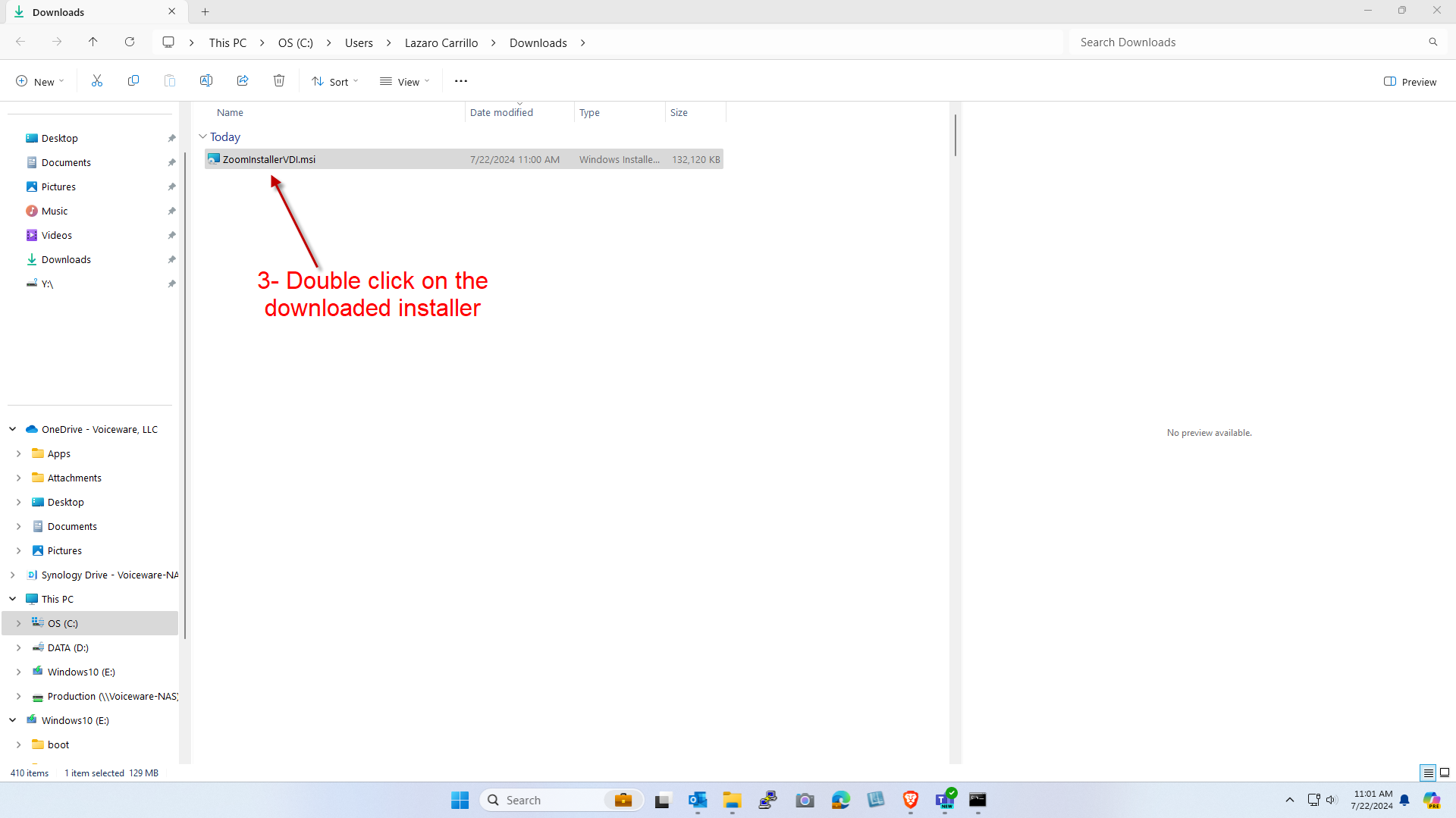The width and height of the screenshot is (1456, 818).
Task: Expand the Synology Drive tree node
Action: pos(13,575)
